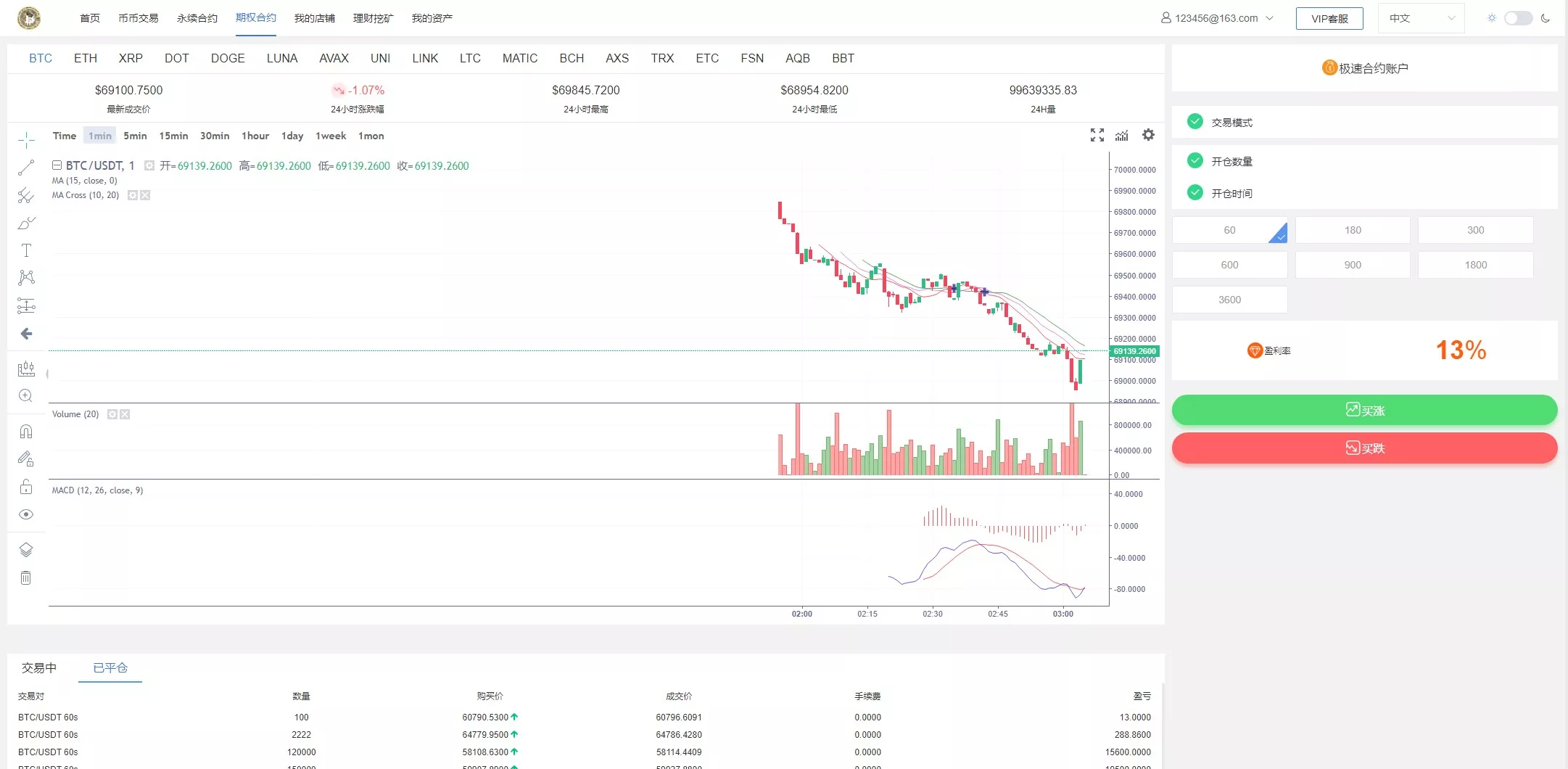Click the green 买涨 button

1364,410
